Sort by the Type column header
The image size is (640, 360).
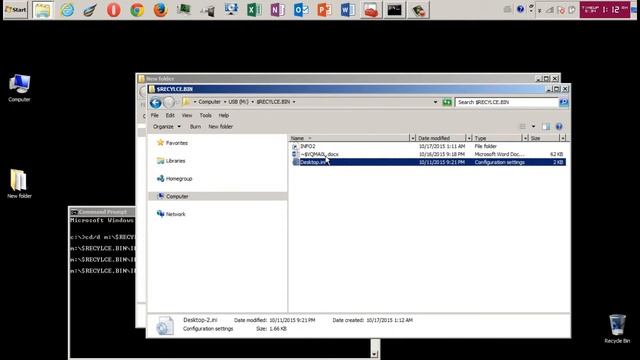point(498,138)
